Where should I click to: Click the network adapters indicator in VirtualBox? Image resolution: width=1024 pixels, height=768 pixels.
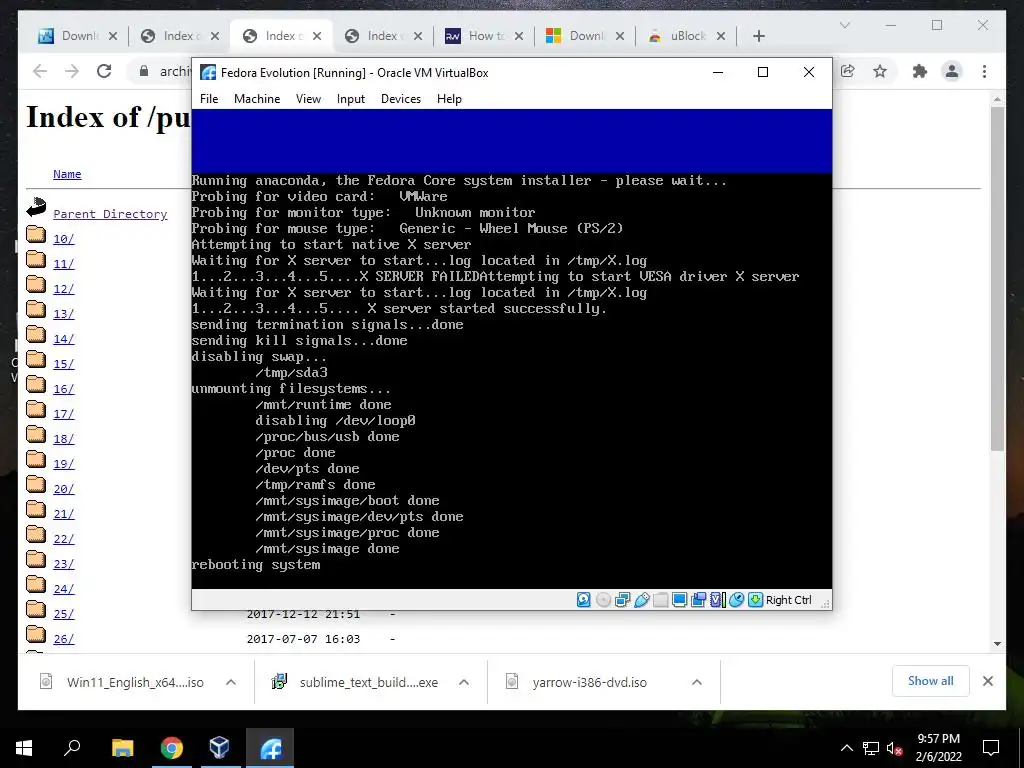622,600
